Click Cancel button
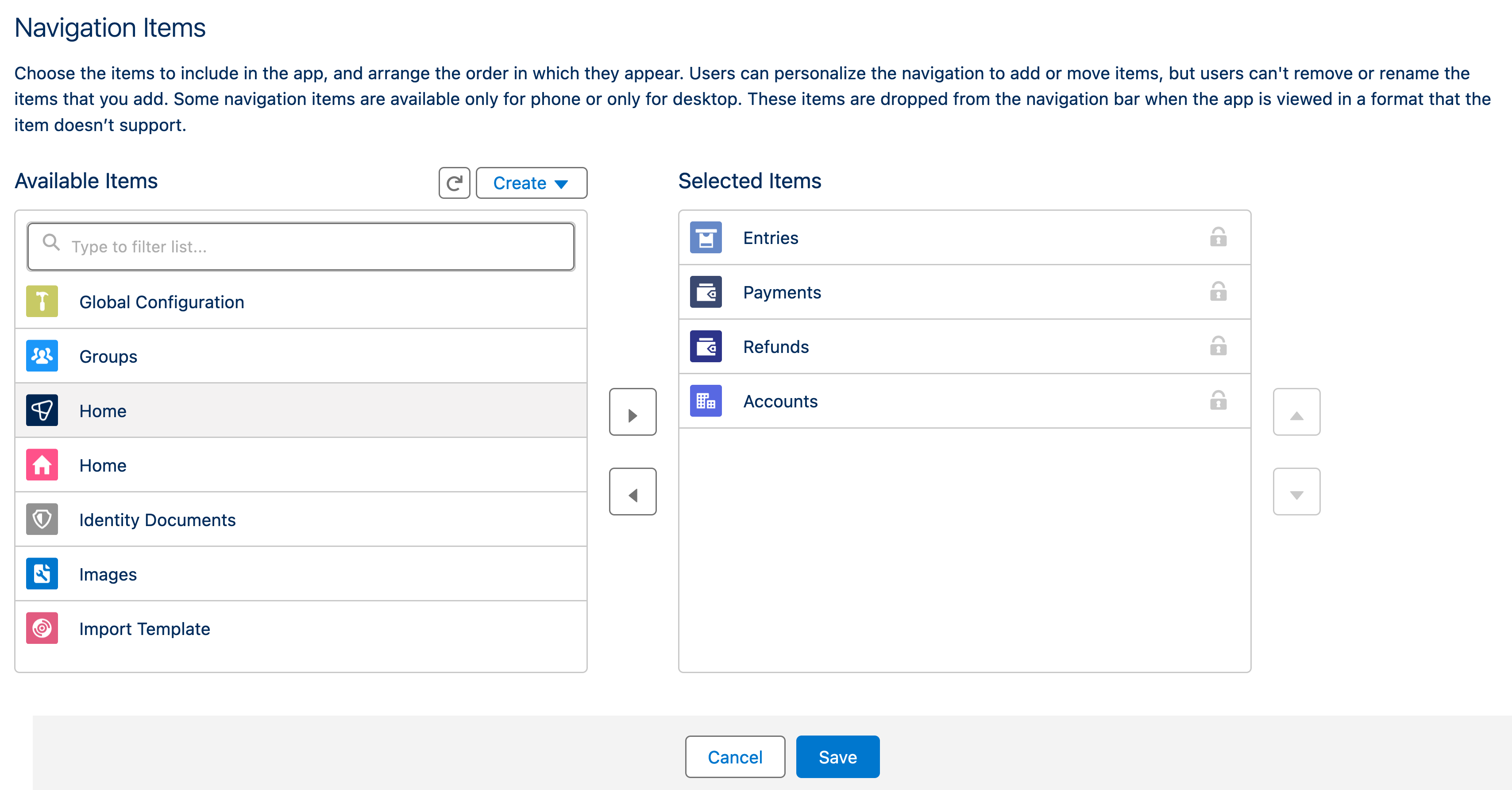1512x790 pixels. [x=735, y=757]
